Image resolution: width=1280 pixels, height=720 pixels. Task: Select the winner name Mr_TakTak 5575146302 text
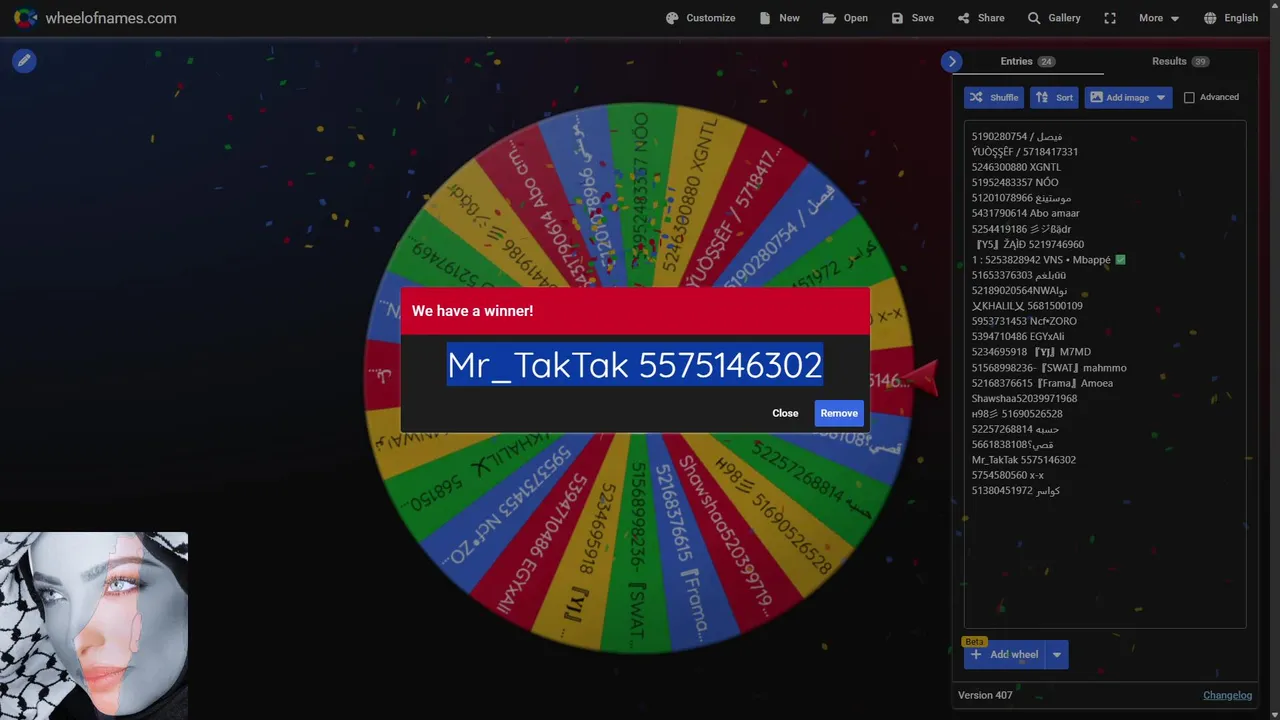pyautogui.click(x=635, y=366)
